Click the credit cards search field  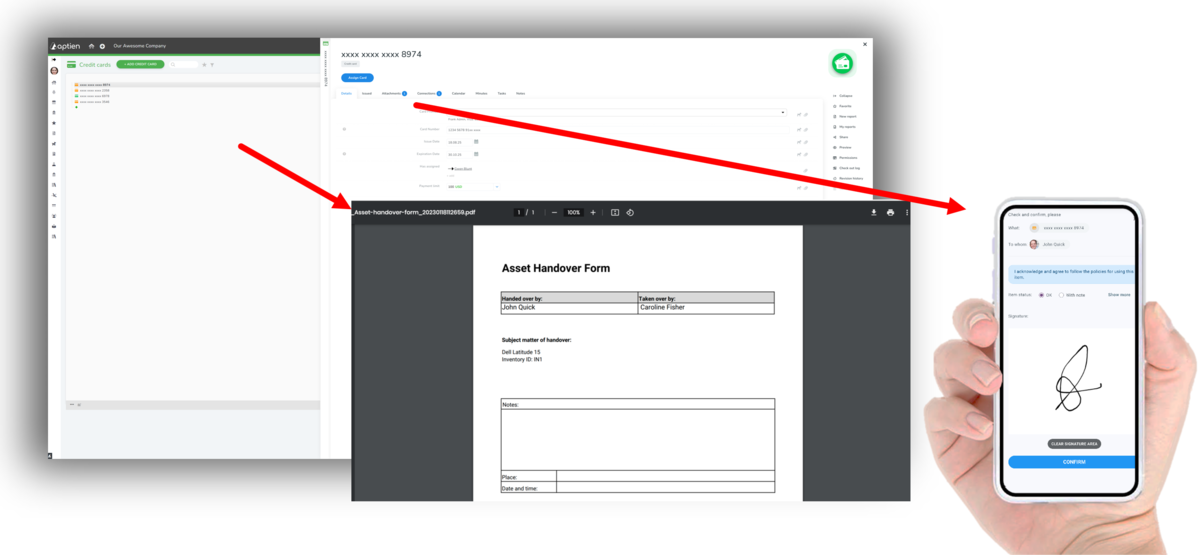coord(184,64)
